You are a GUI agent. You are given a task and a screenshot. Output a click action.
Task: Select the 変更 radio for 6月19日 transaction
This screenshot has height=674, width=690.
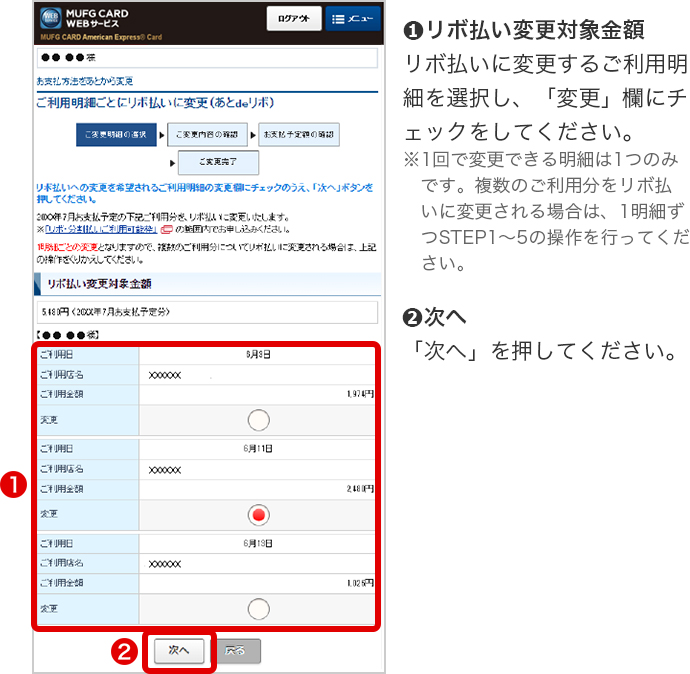(x=258, y=608)
